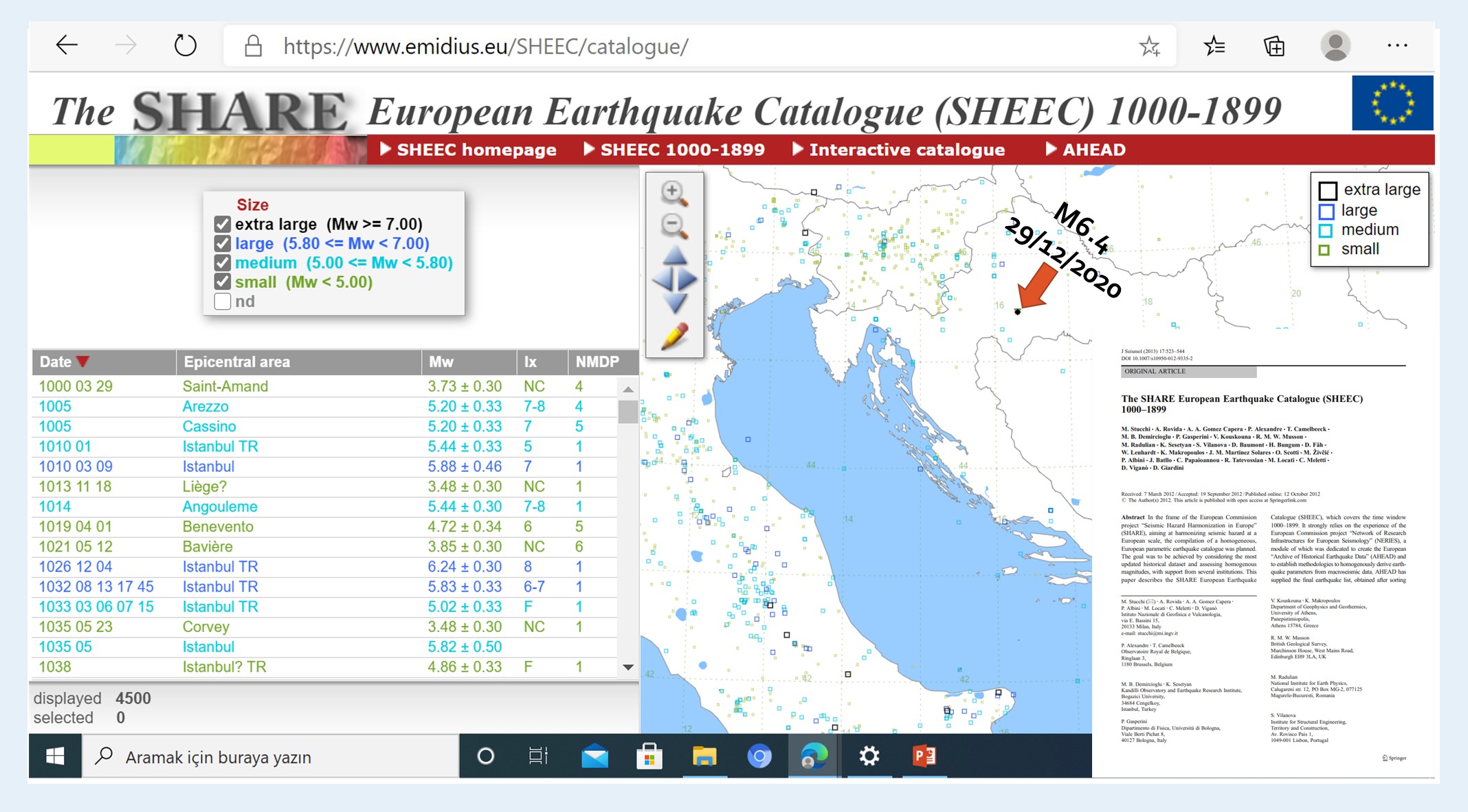Image resolution: width=1468 pixels, height=812 pixels.
Task: Click the small legend green square
Action: coord(1324,250)
